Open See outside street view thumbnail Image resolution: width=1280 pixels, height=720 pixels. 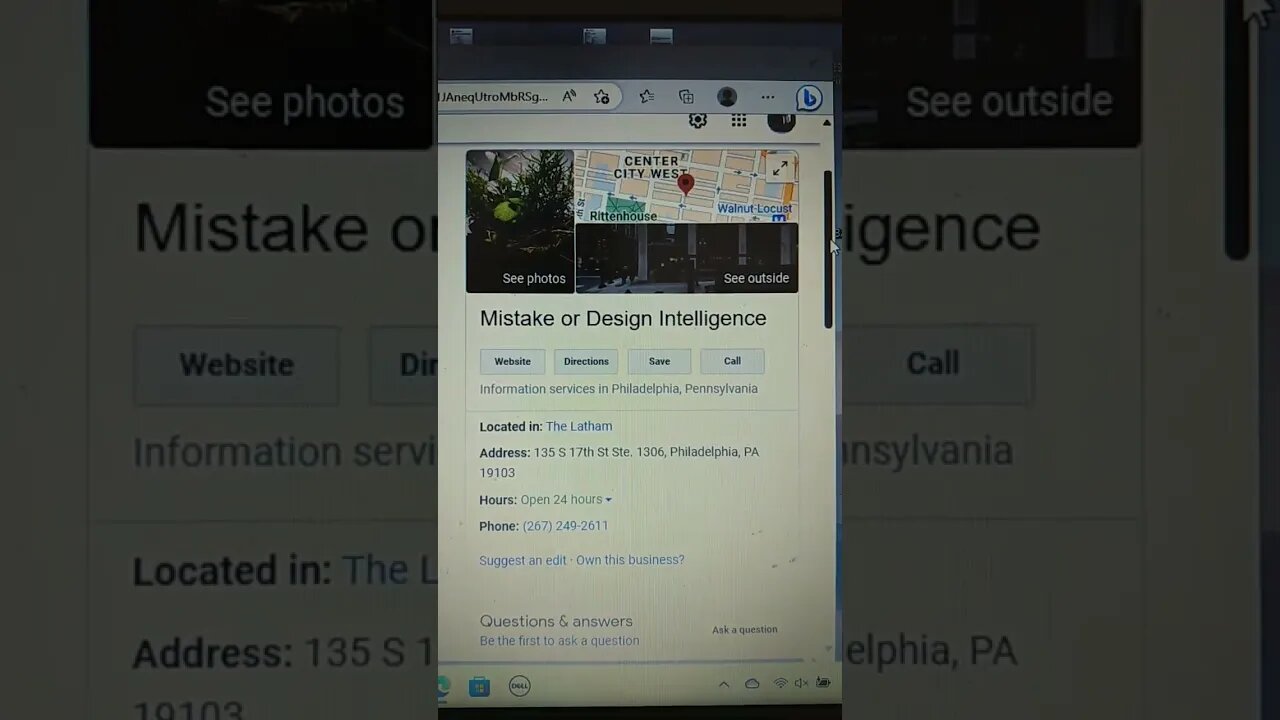687,258
